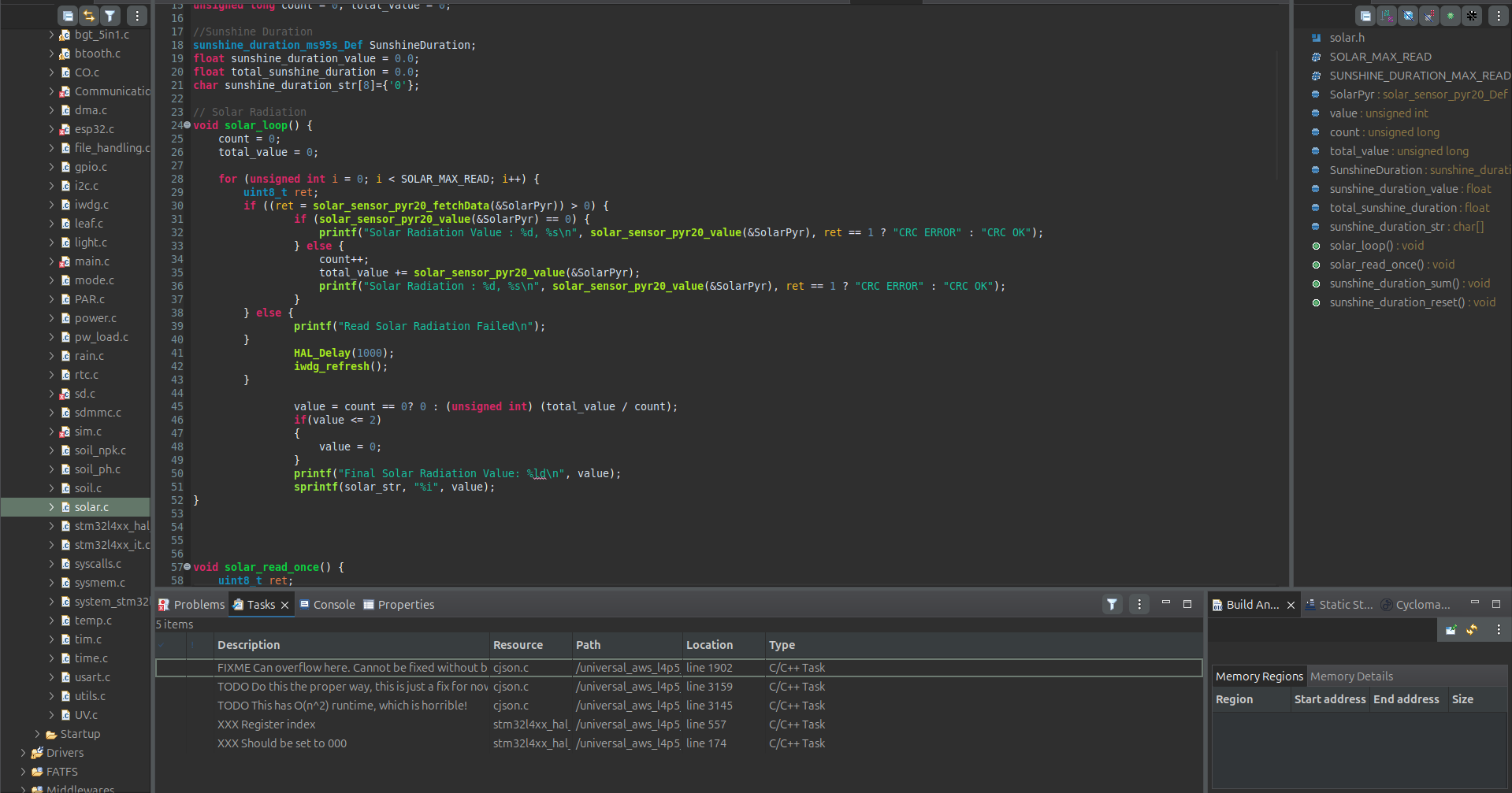The width and height of the screenshot is (1512, 793).
Task: Expand solar.c in project tree
Action: point(51,507)
